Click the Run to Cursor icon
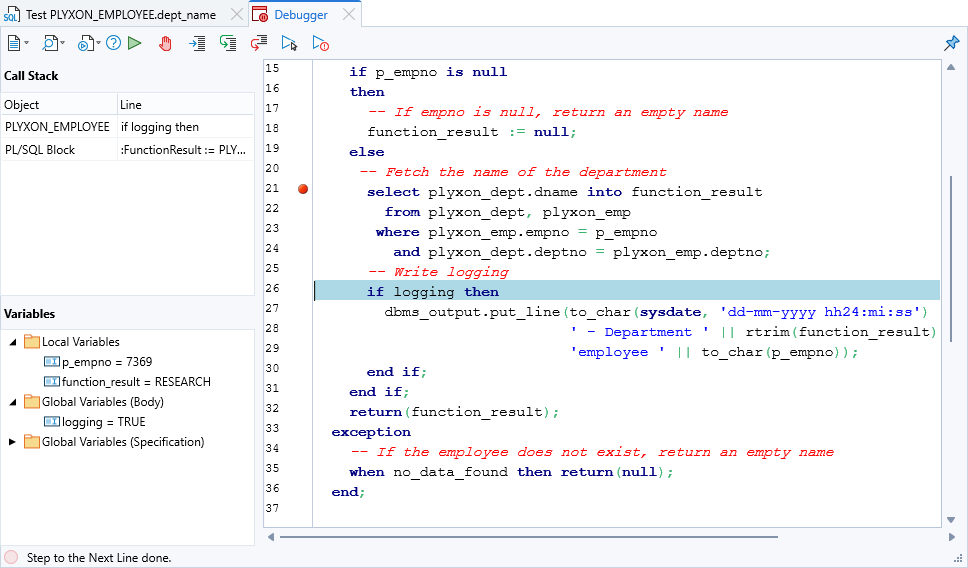 [290, 43]
